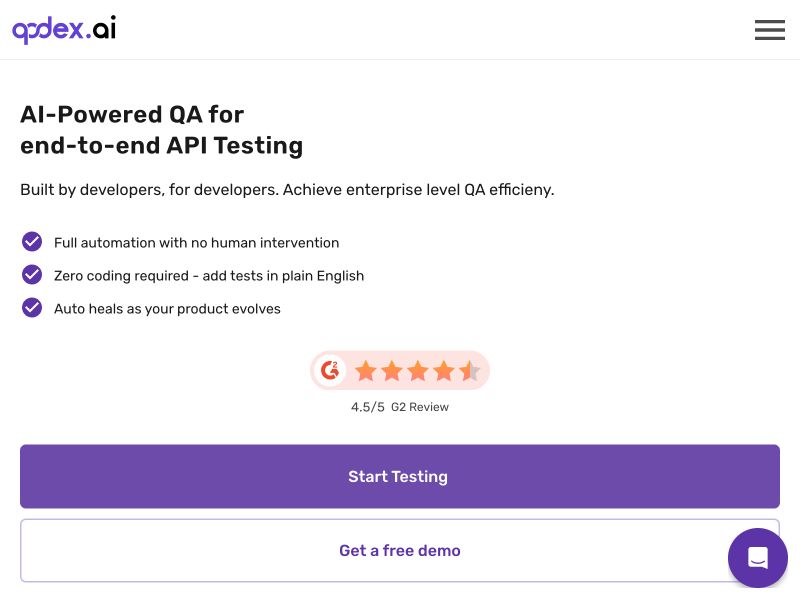Click the Zero coding required bullet text
The width and height of the screenshot is (800, 600).
(x=209, y=276)
